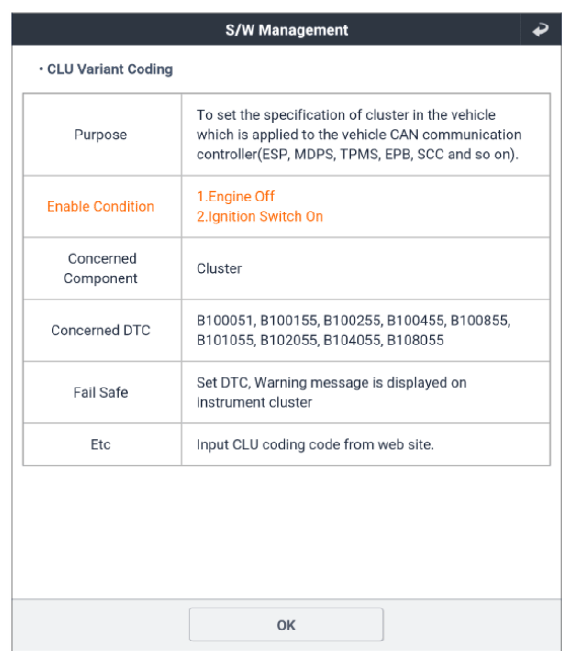Click the Ignition Switch On condition
Screen dimensions: 571x660
260,216
